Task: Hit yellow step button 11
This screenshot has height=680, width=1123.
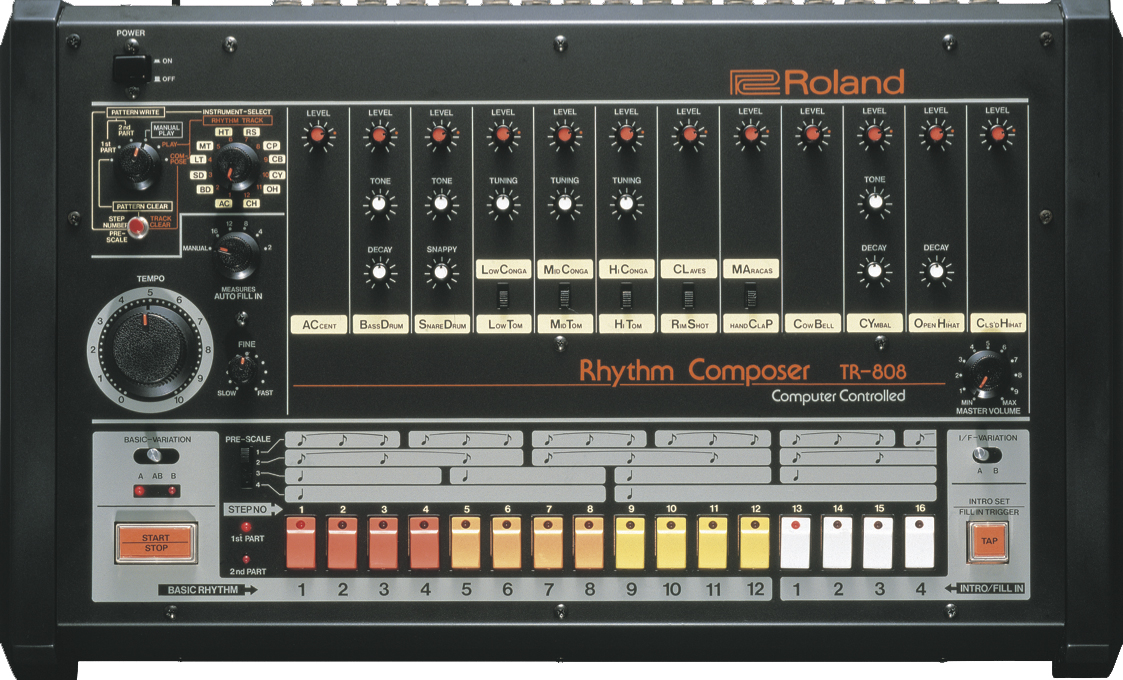Action: click(x=713, y=543)
